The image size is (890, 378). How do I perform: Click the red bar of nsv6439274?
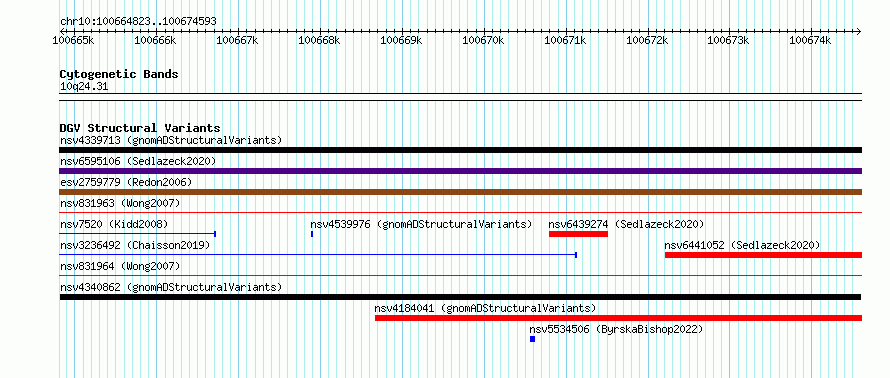coord(578,234)
